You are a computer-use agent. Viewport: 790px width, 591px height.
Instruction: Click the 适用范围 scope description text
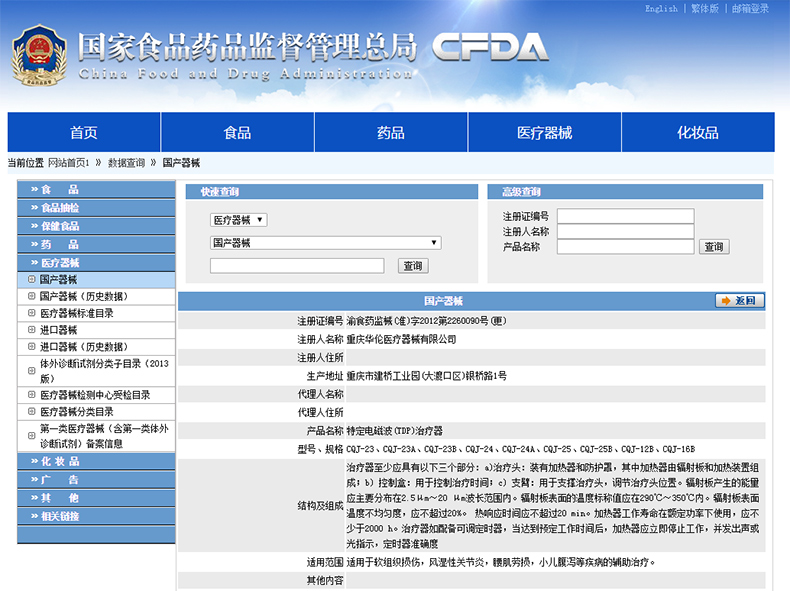click(500, 562)
